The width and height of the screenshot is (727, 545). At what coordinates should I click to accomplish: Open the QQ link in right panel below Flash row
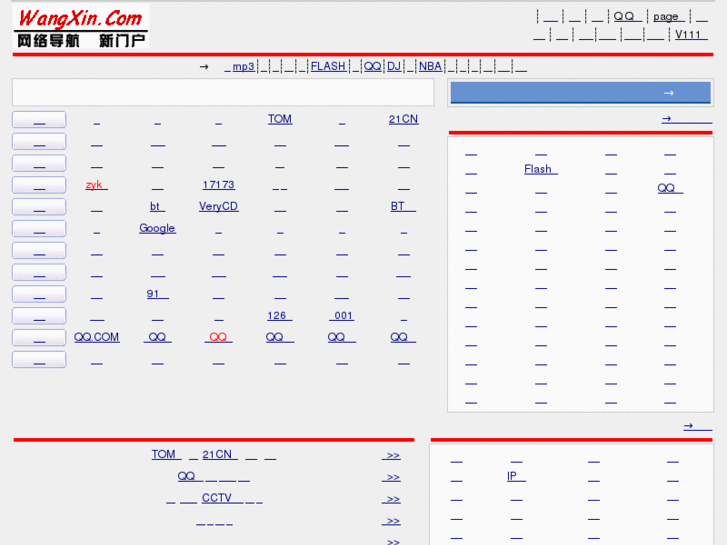670,188
